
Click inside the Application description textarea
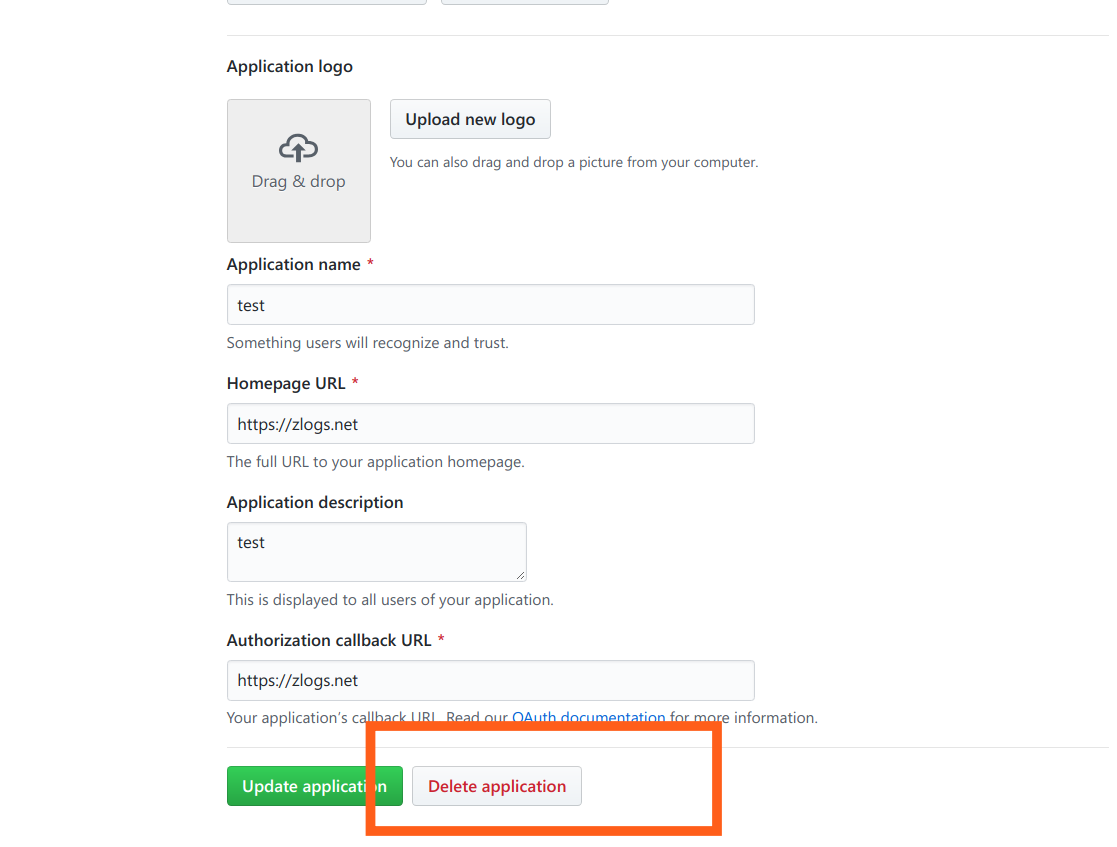point(376,551)
